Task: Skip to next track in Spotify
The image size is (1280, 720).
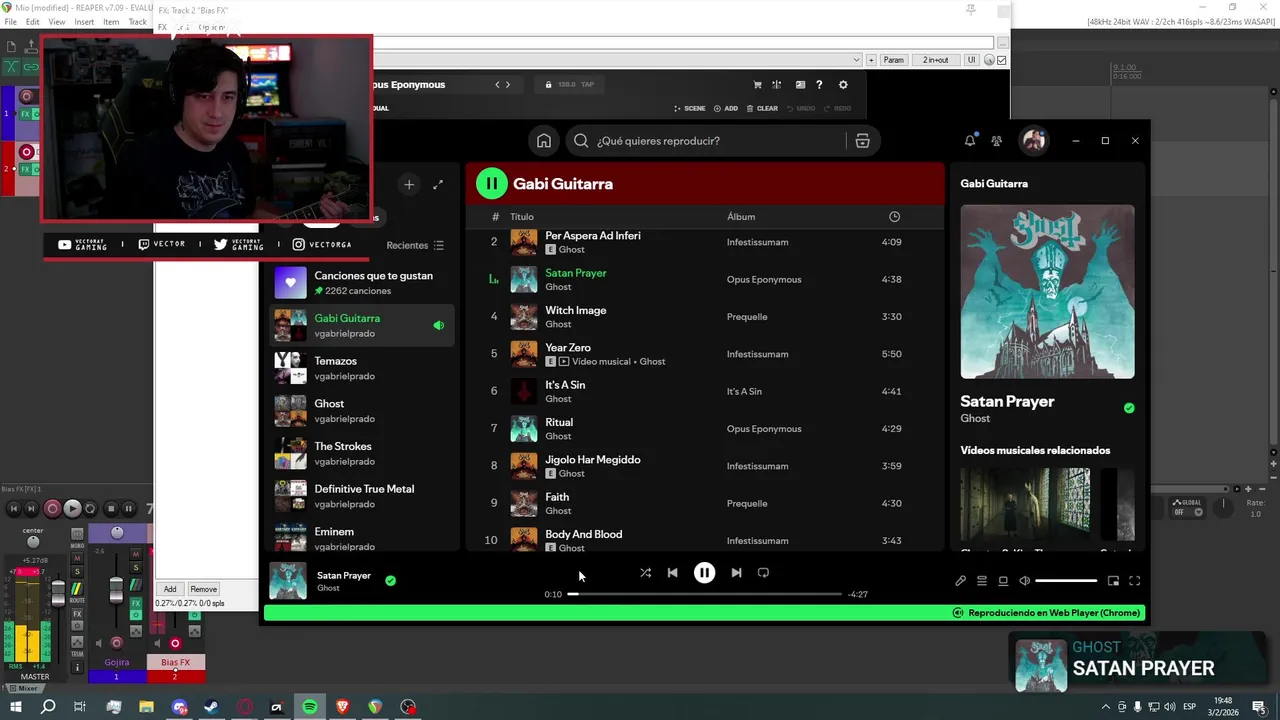Action: 736,573
